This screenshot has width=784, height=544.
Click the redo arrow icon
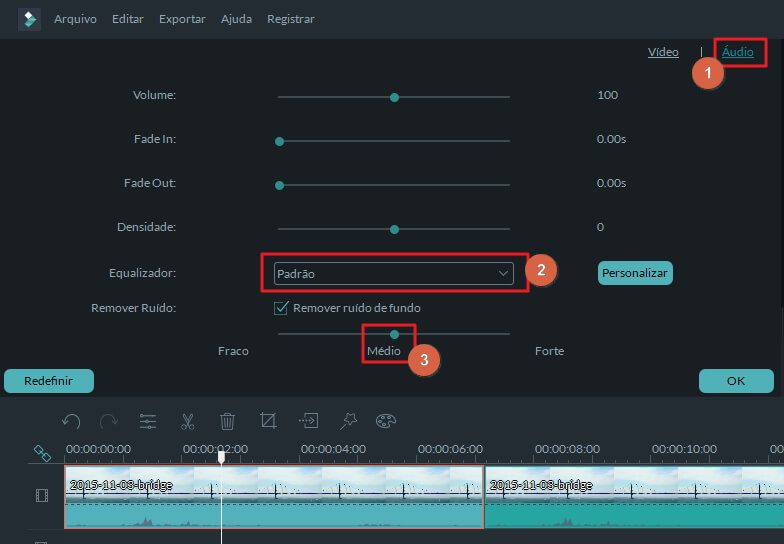pos(109,422)
